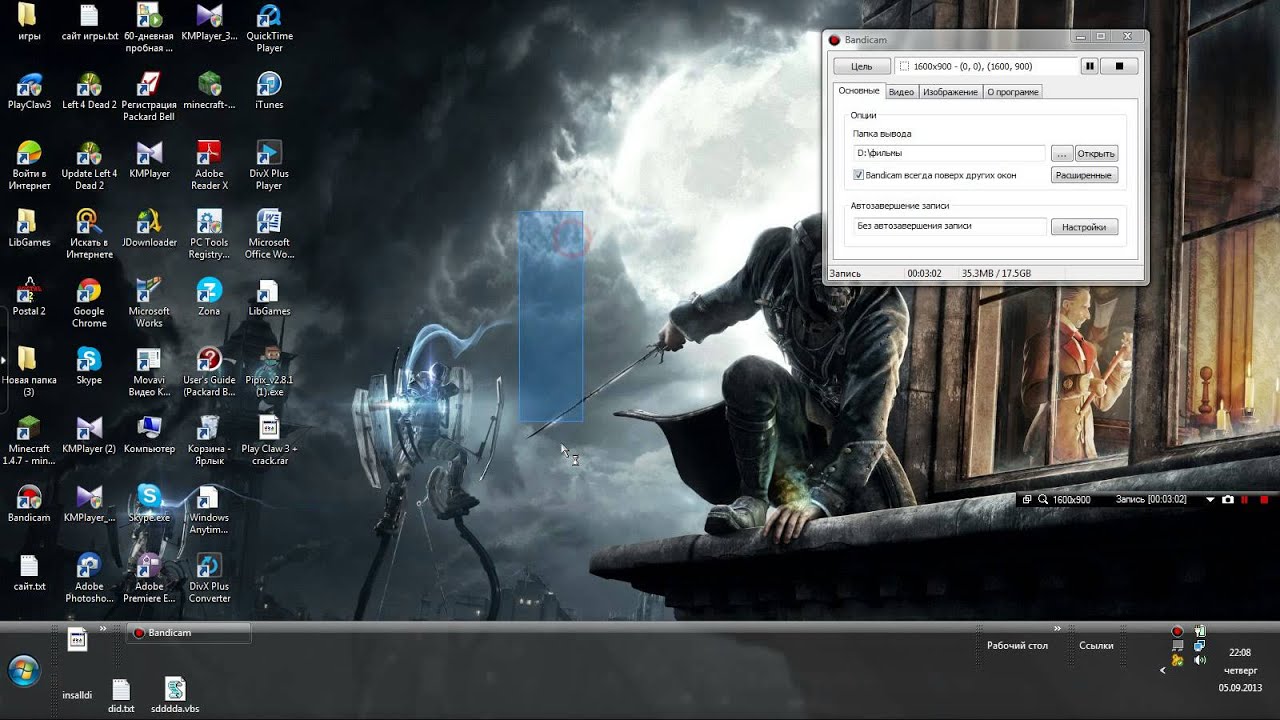Screen dimensions: 1280x720
Task: Click the magnifier icon on recording overlay bar
Action: (1042, 499)
